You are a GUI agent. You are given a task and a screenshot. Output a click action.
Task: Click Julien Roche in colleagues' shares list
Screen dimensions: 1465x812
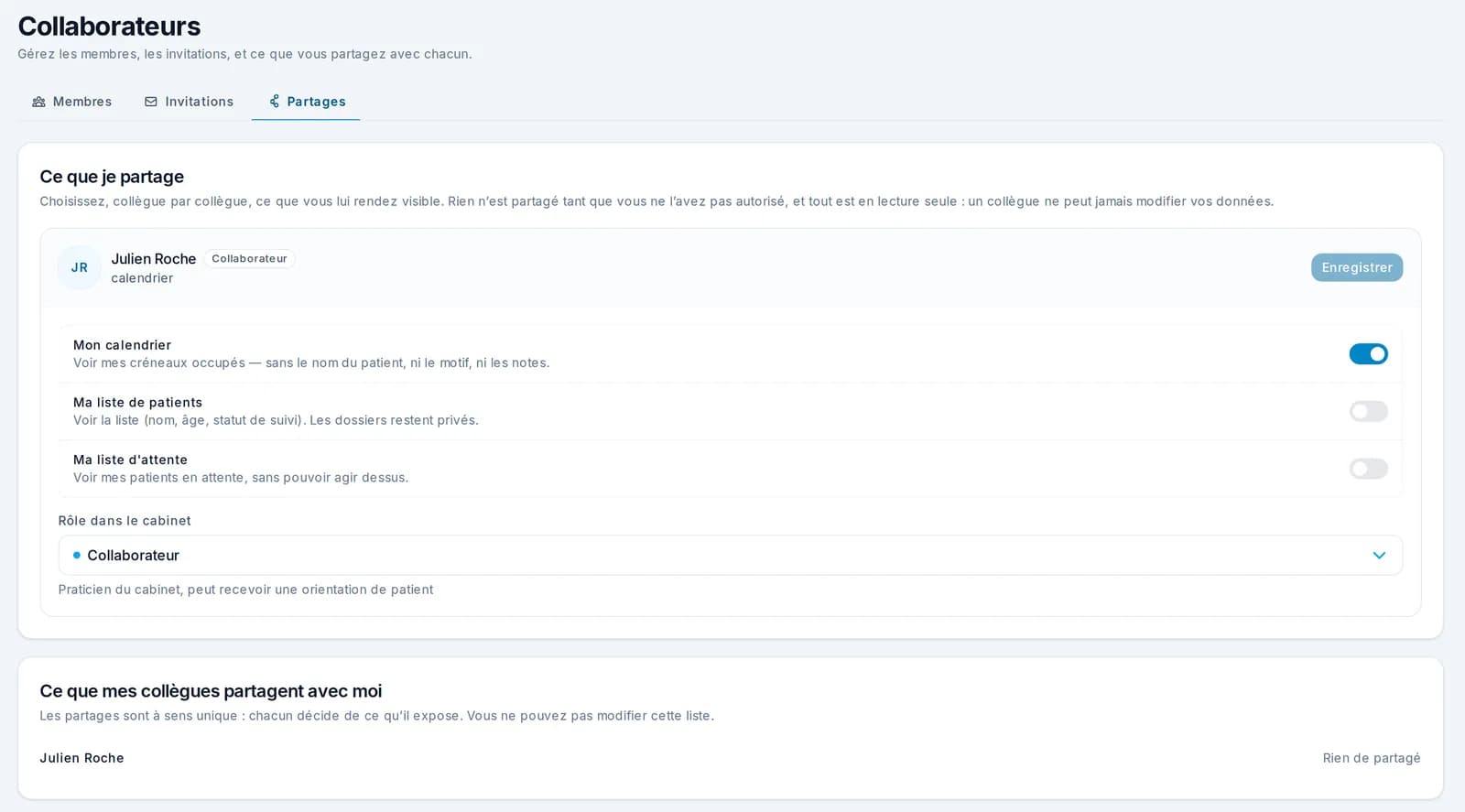click(81, 758)
